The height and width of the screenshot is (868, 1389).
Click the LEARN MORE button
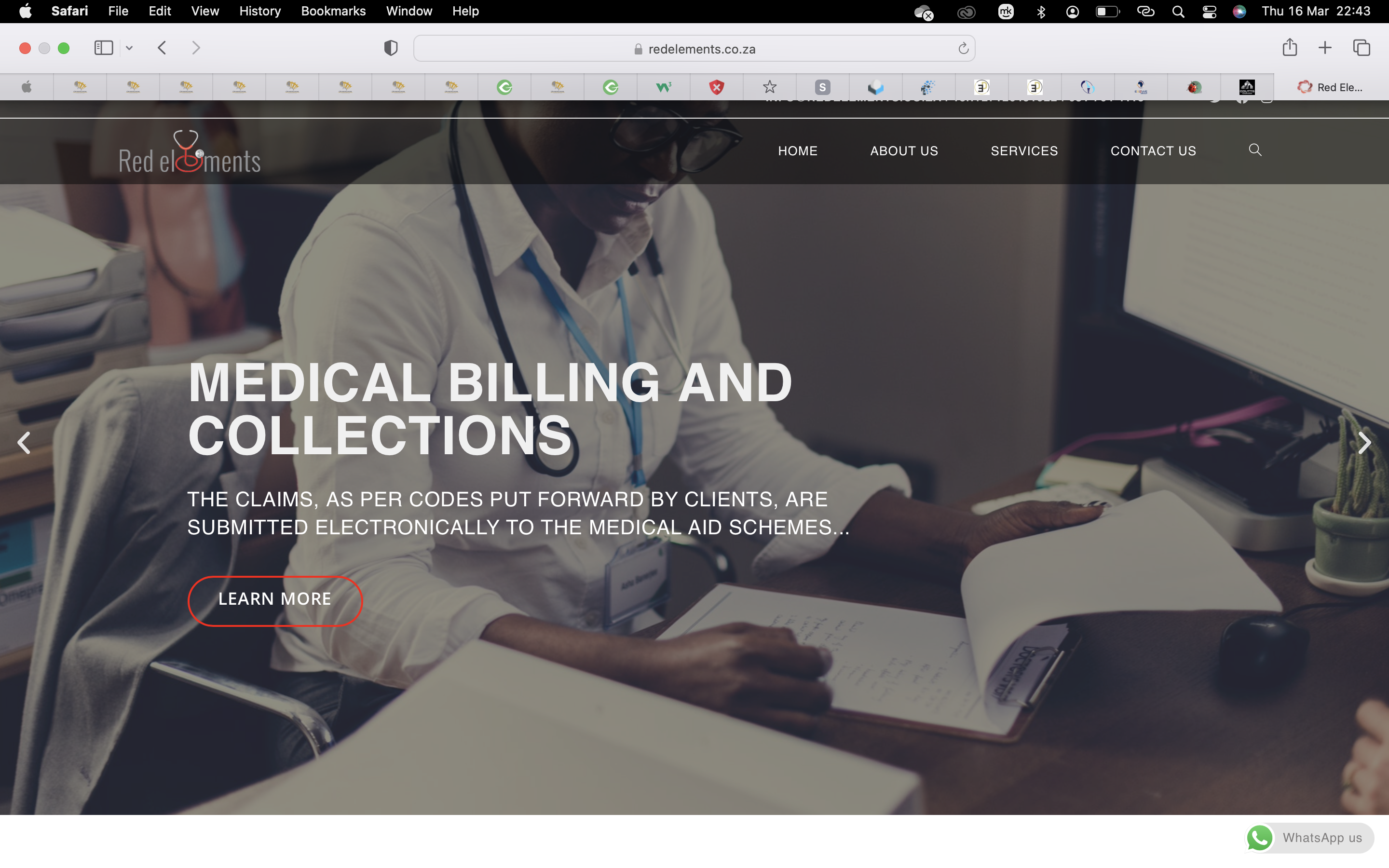click(x=275, y=600)
